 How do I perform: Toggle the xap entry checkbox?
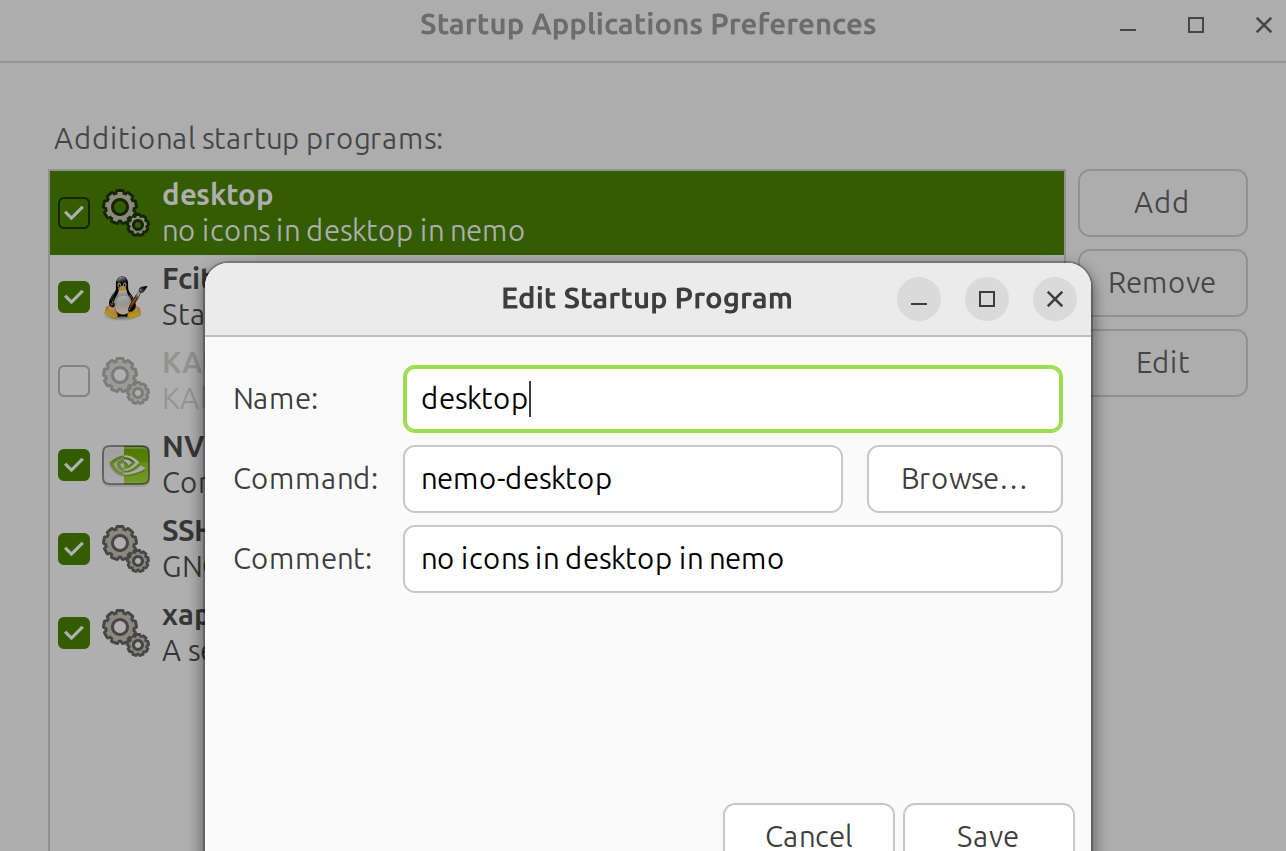[x=74, y=633]
